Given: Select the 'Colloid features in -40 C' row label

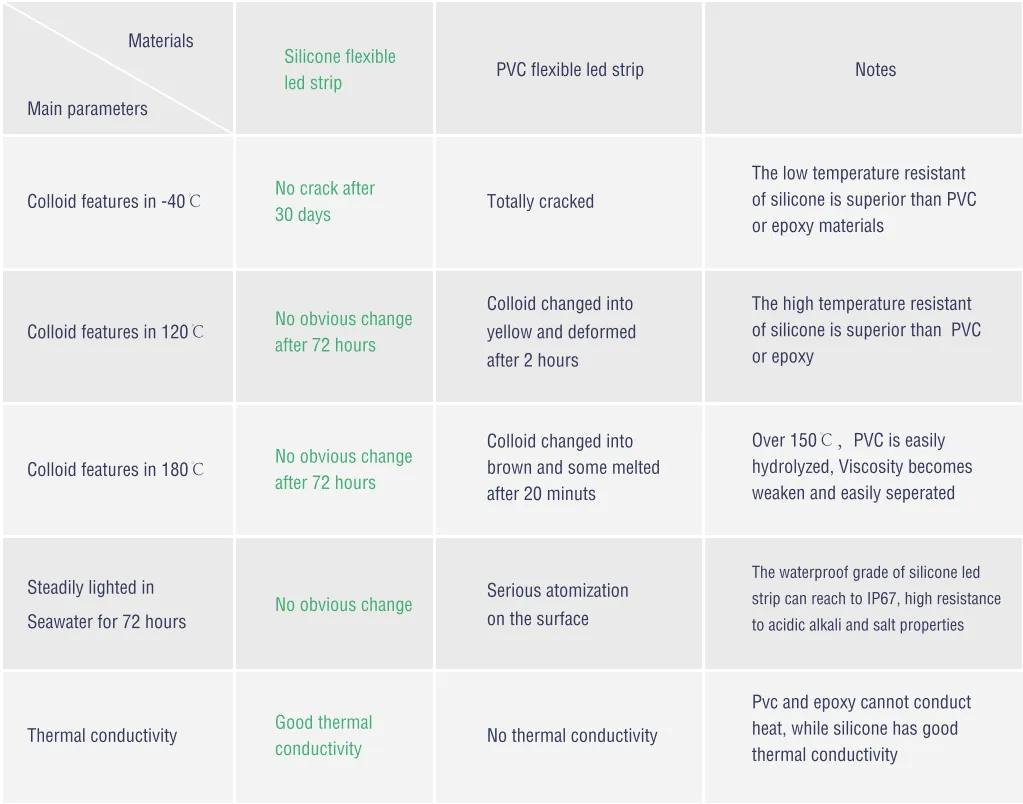Looking at the screenshot, I should [114, 202].
